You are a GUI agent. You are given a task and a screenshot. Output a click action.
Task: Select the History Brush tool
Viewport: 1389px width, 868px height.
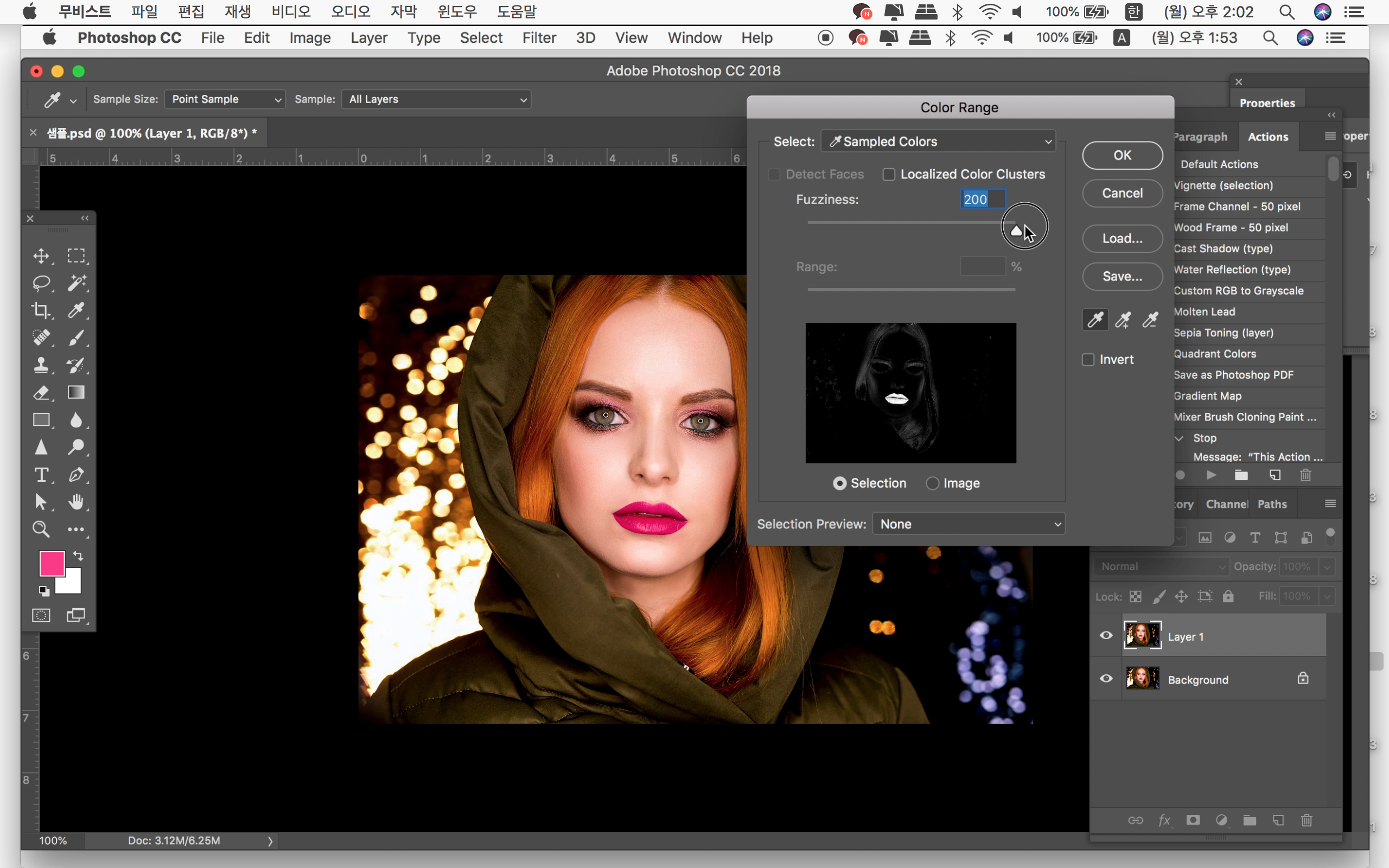point(77,365)
